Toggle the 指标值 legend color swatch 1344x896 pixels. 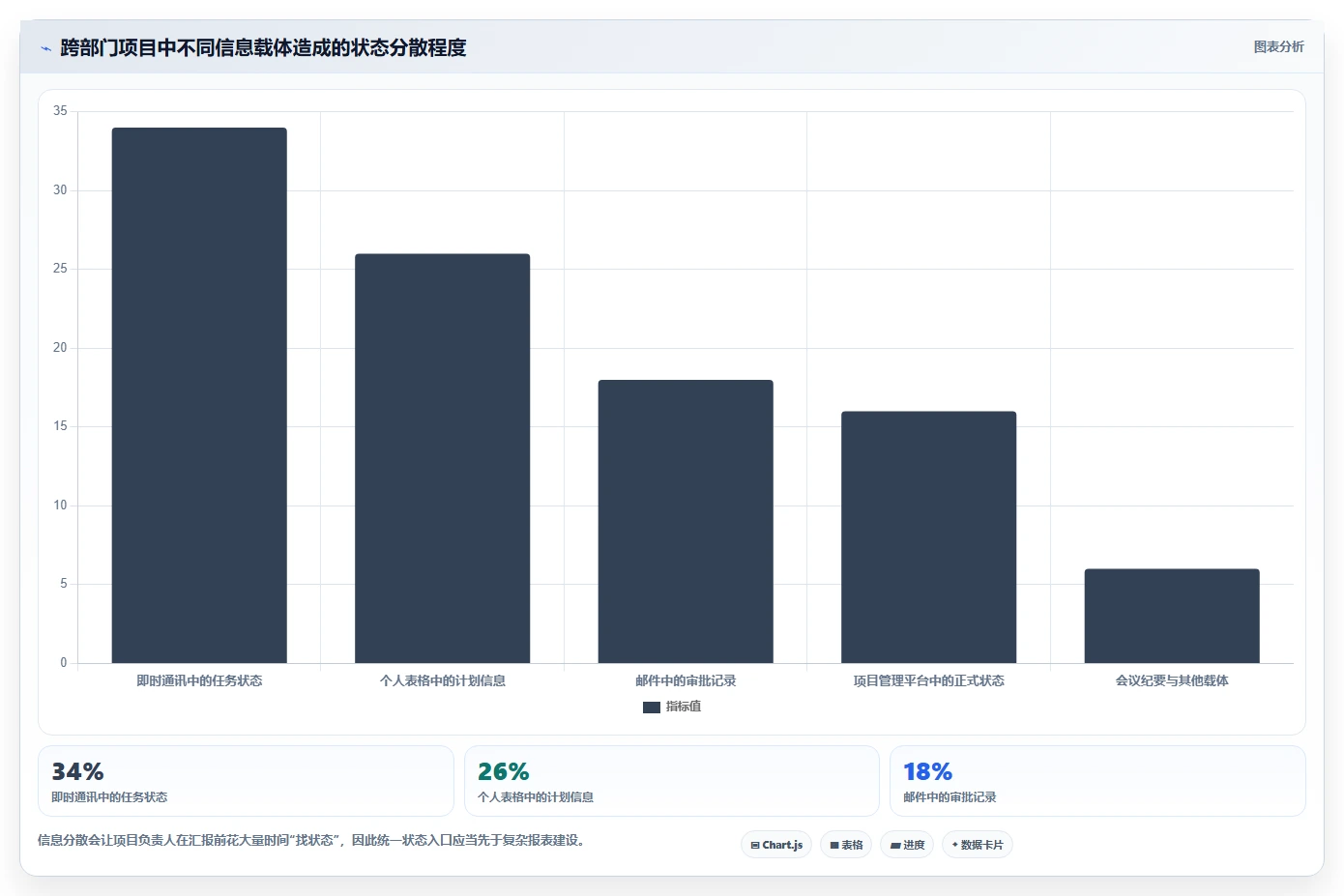[x=652, y=708]
